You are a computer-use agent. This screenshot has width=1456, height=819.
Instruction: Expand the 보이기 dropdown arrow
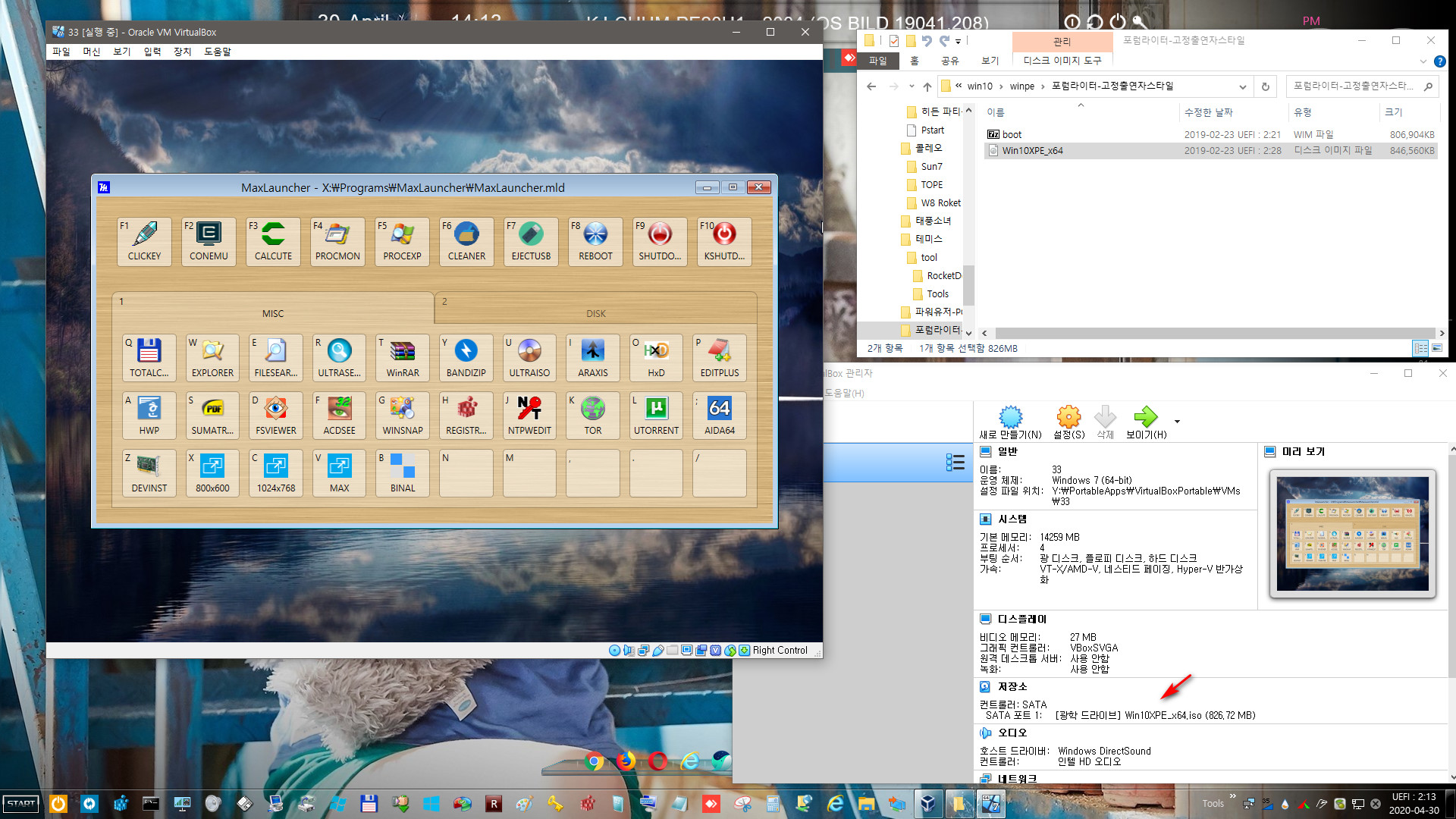[x=1177, y=421]
